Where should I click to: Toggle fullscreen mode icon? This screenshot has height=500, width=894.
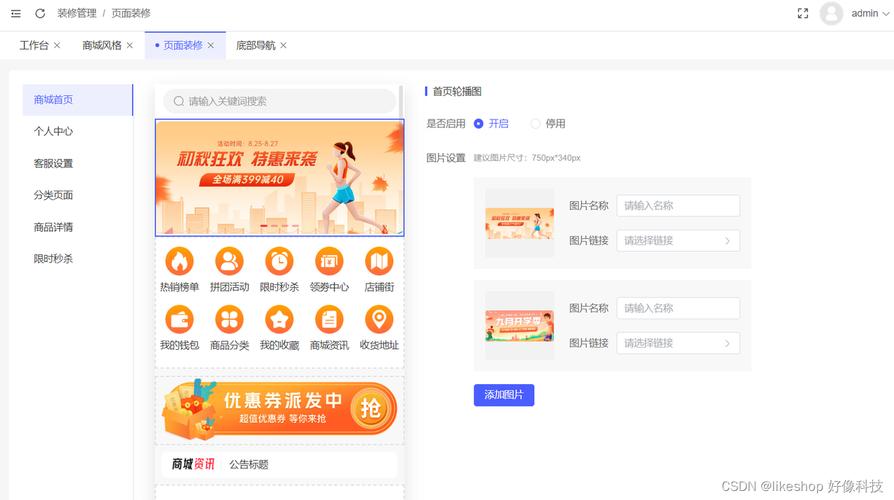(x=803, y=13)
